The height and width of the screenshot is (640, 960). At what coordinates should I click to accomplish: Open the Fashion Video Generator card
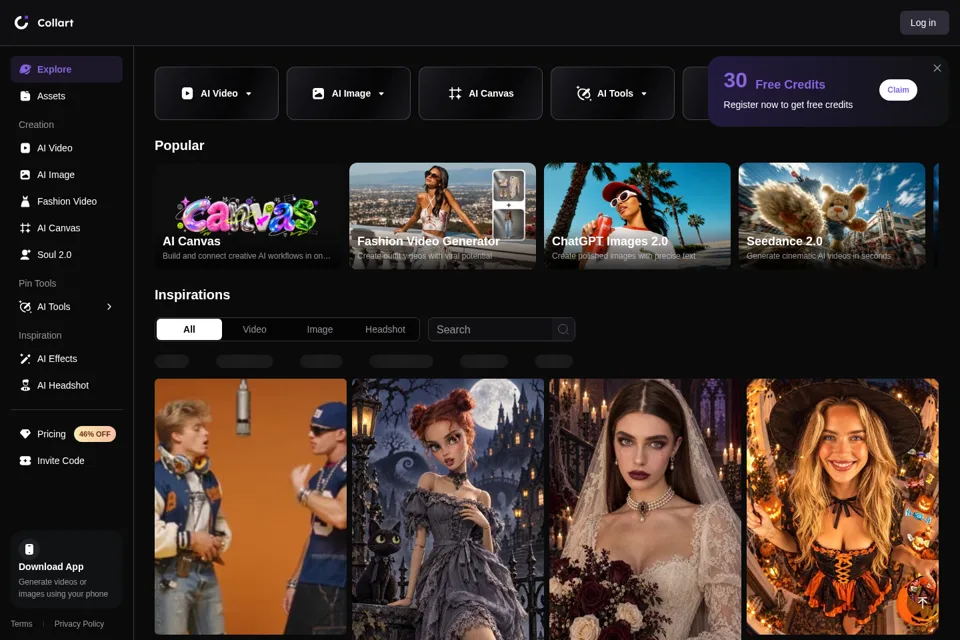(443, 216)
